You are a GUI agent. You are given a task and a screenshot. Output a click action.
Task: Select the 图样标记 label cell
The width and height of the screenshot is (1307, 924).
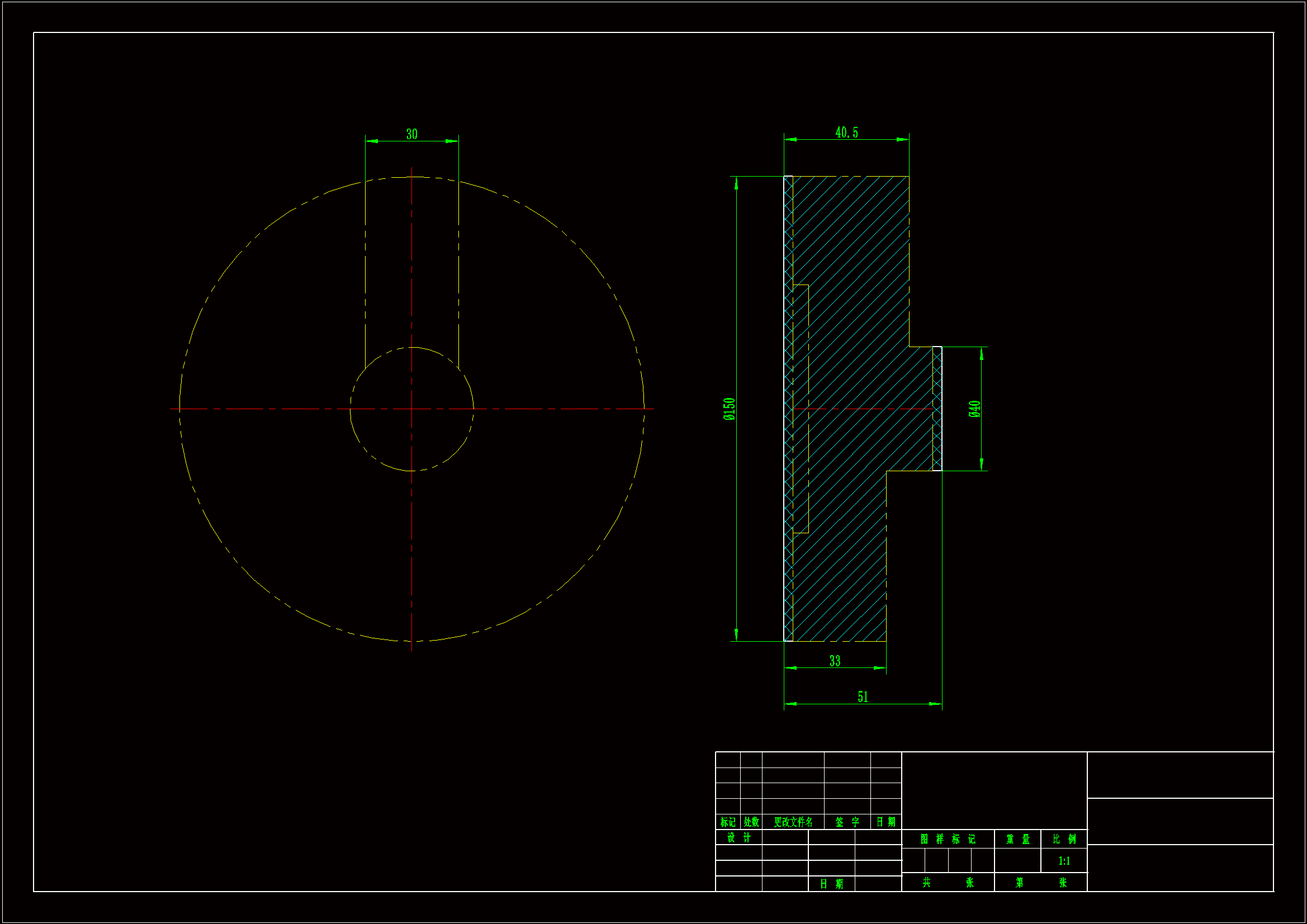coord(947,839)
